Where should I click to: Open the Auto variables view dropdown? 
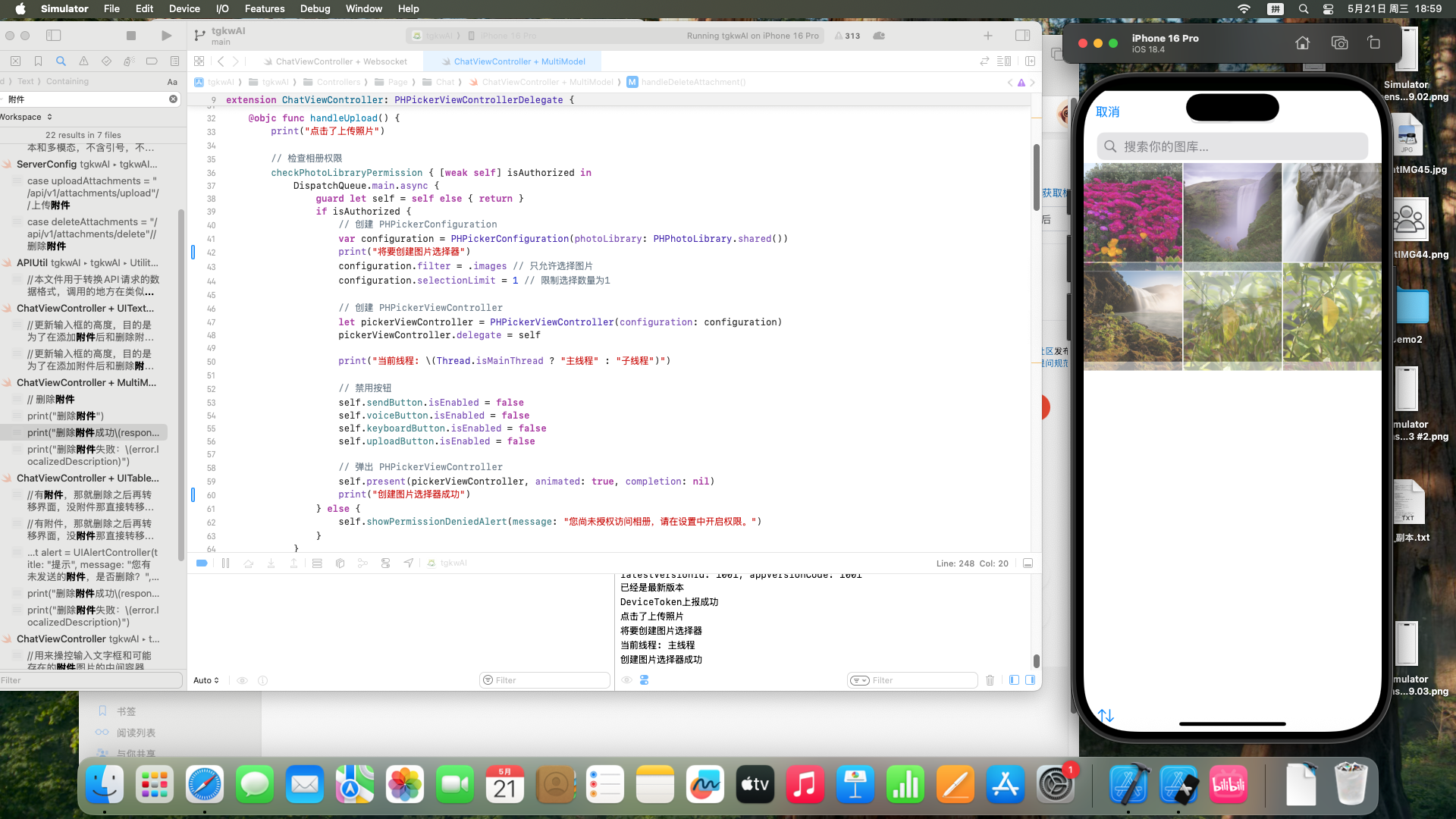[x=206, y=680]
